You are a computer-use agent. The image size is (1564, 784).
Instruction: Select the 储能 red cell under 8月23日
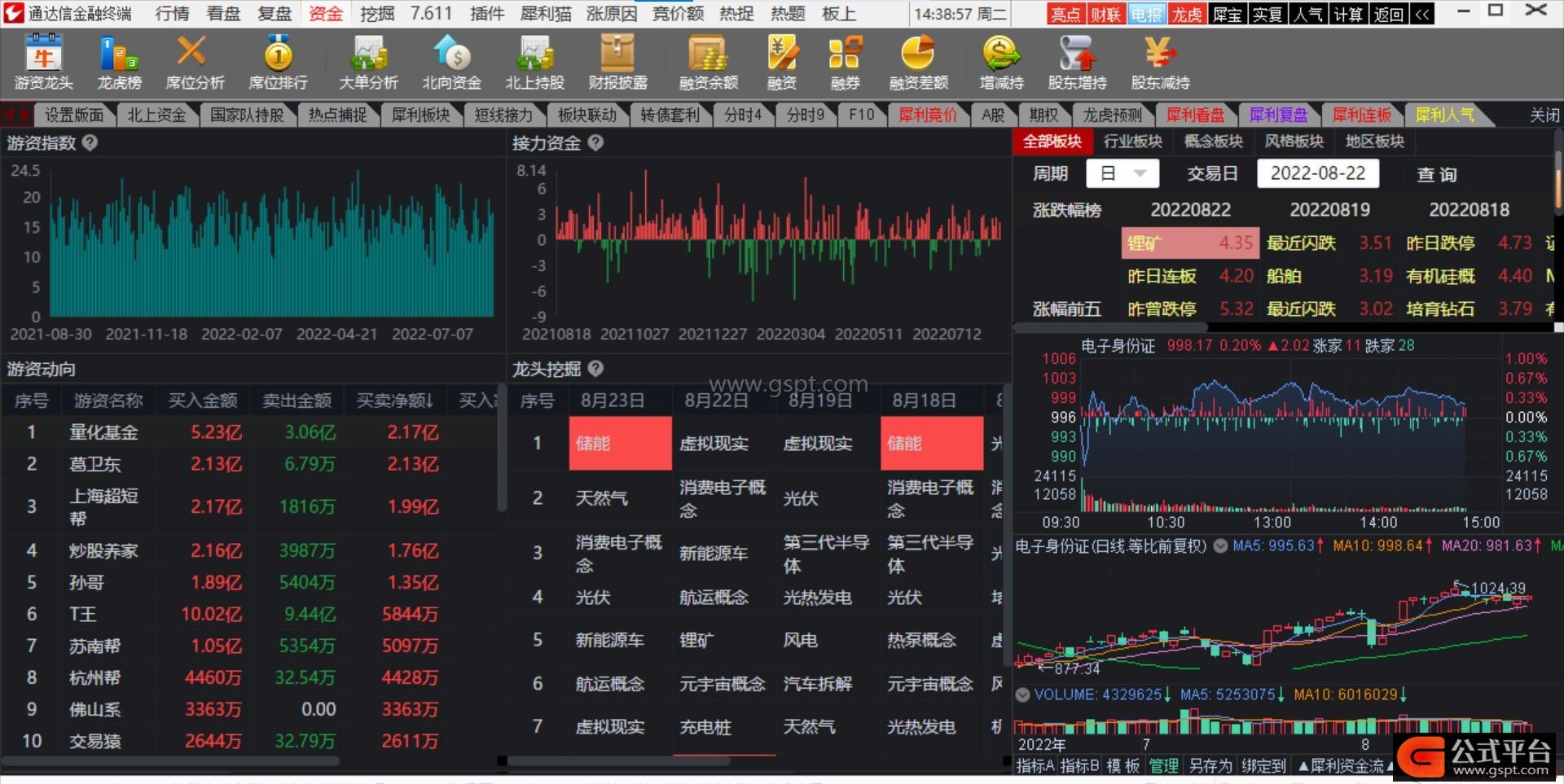coord(620,444)
